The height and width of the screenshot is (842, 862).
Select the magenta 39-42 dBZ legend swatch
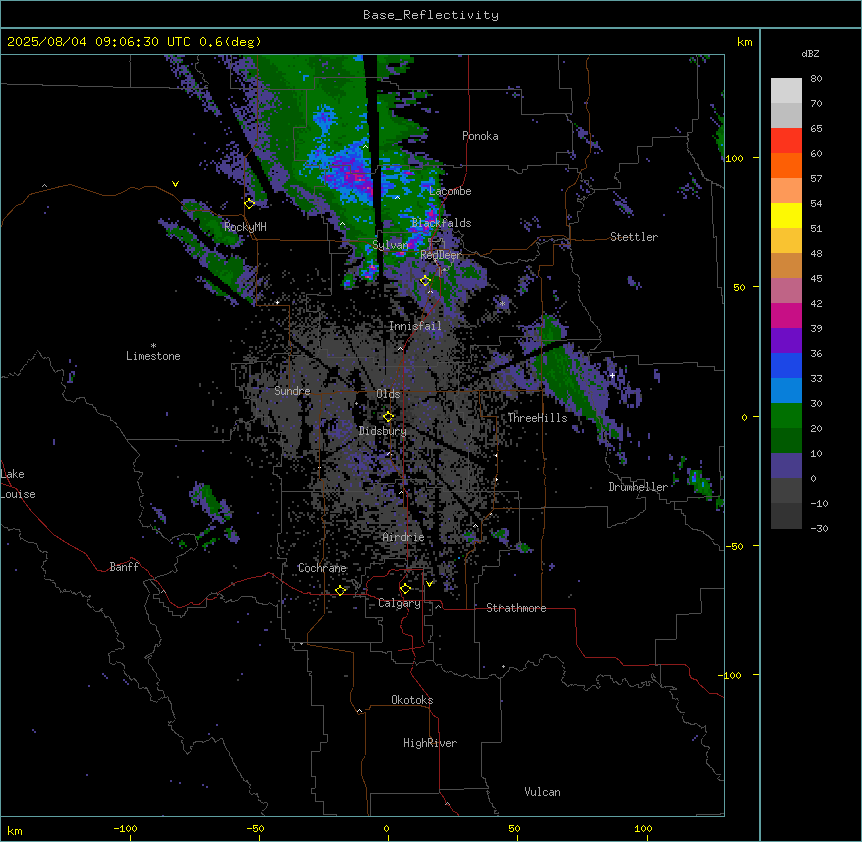(786, 316)
